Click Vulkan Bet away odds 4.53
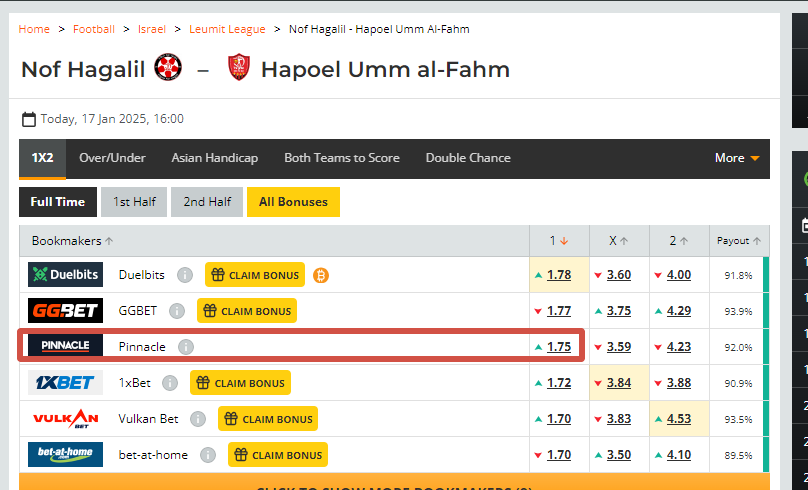The width and height of the screenshot is (808, 490). coord(679,419)
